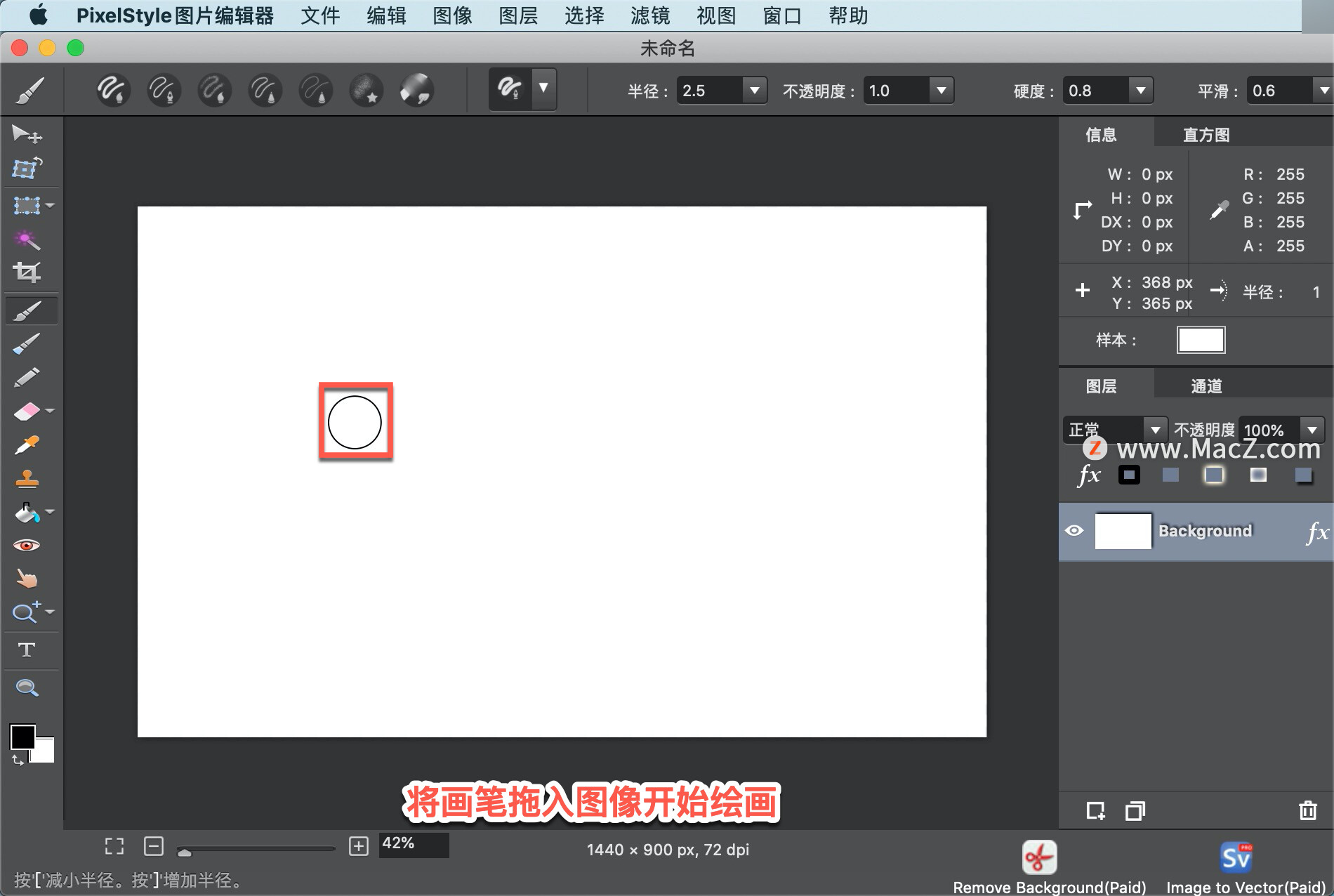Open the 半径 radius value dropdown
The height and width of the screenshot is (896, 1334).
tap(754, 90)
